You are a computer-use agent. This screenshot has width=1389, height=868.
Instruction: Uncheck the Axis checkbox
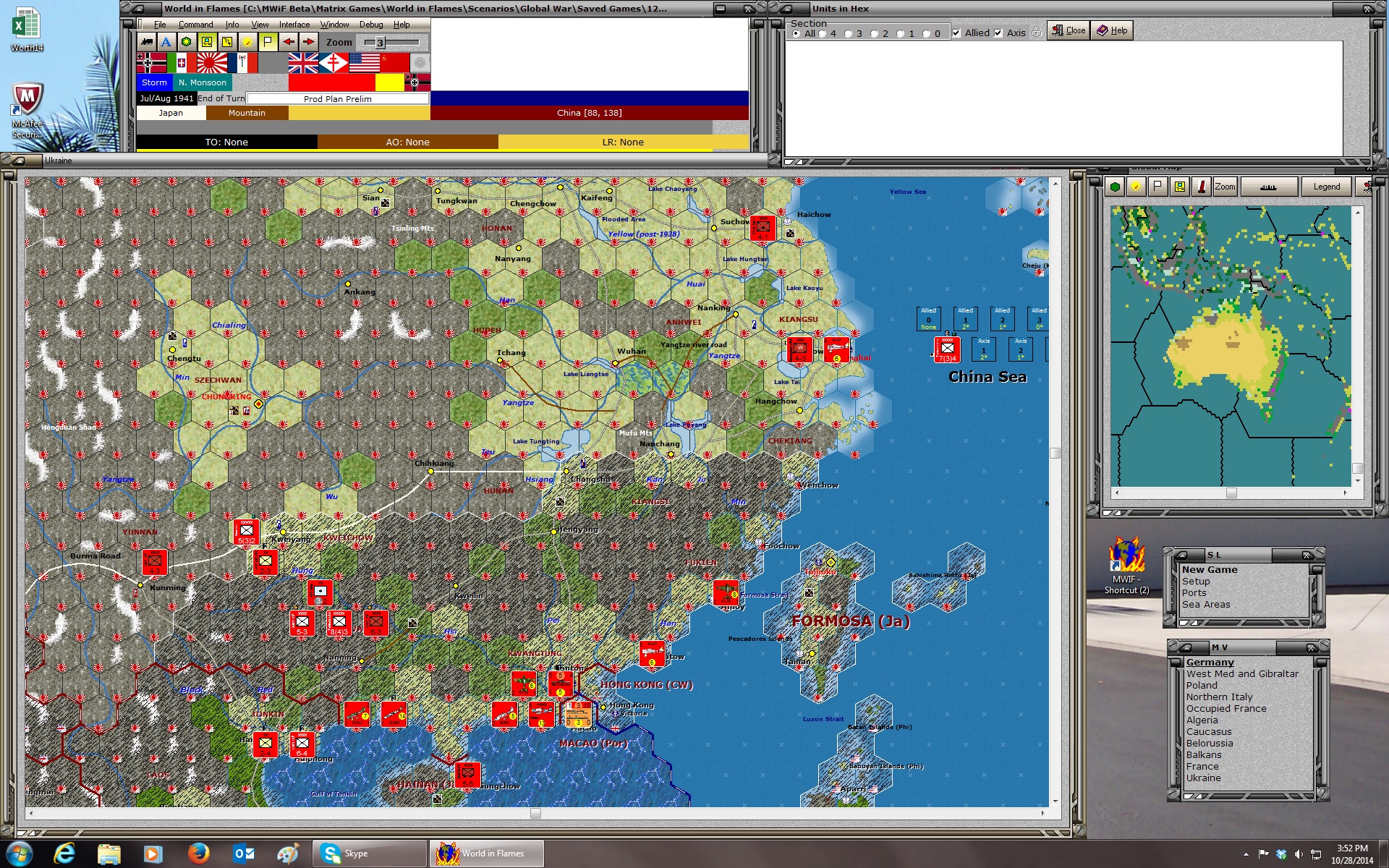point(998,33)
